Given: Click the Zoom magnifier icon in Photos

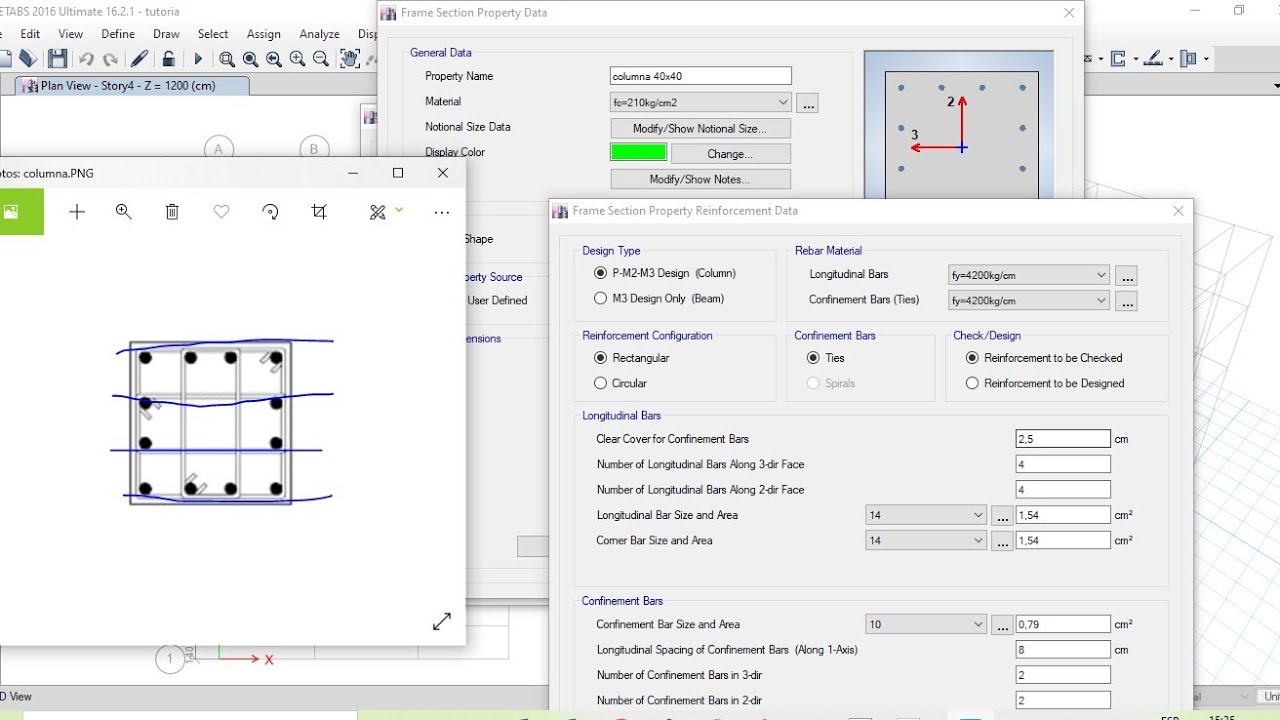Looking at the screenshot, I should [x=124, y=212].
